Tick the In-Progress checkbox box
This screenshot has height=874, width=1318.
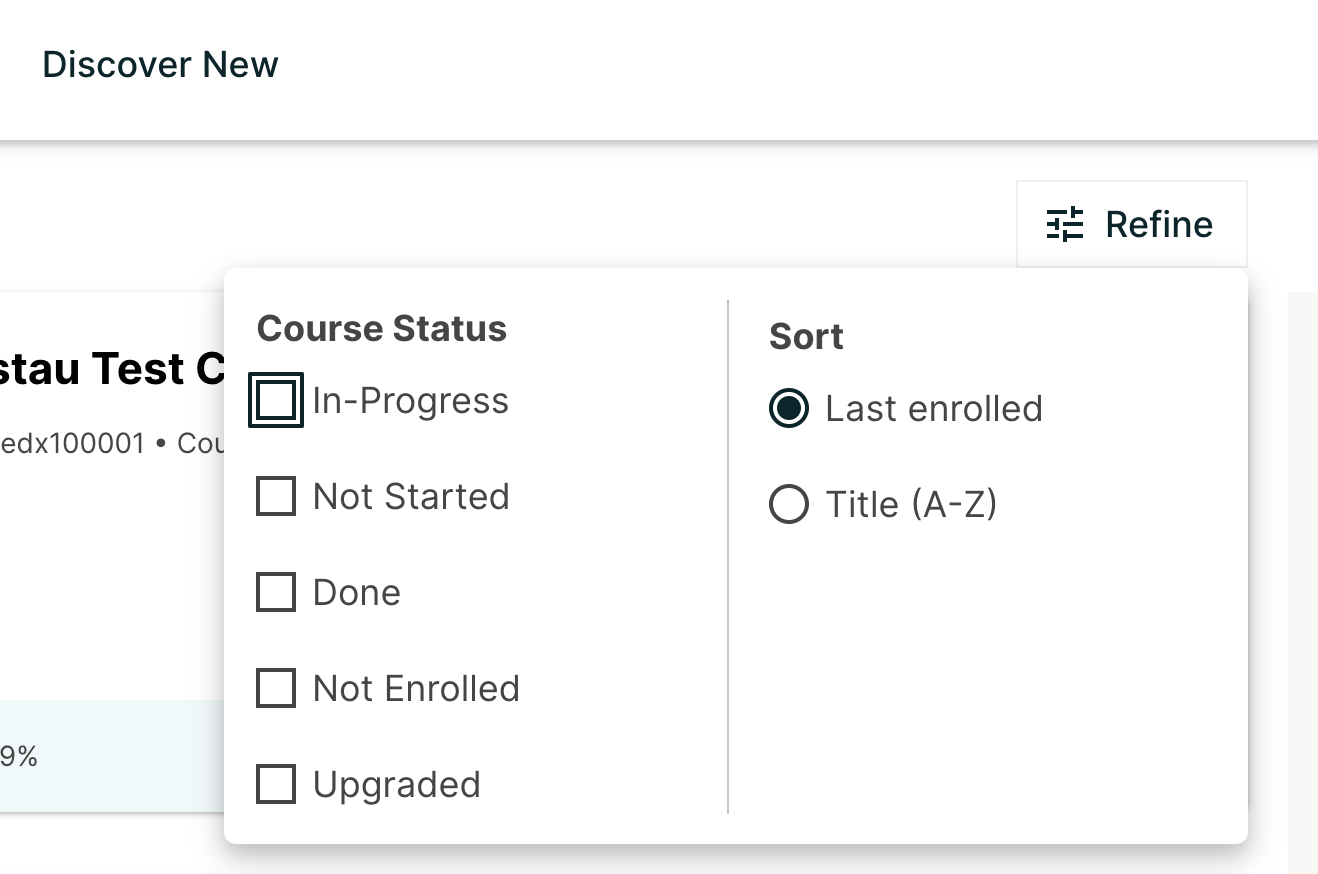(276, 400)
